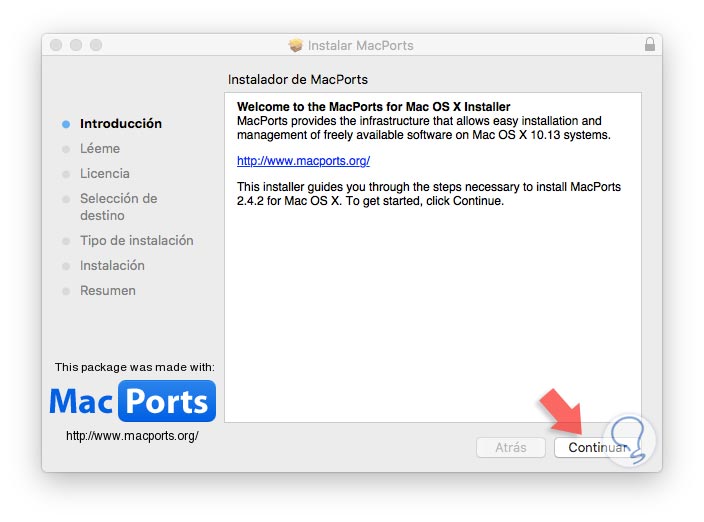Zoom the installer window using the third title-bar button

tap(96, 45)
